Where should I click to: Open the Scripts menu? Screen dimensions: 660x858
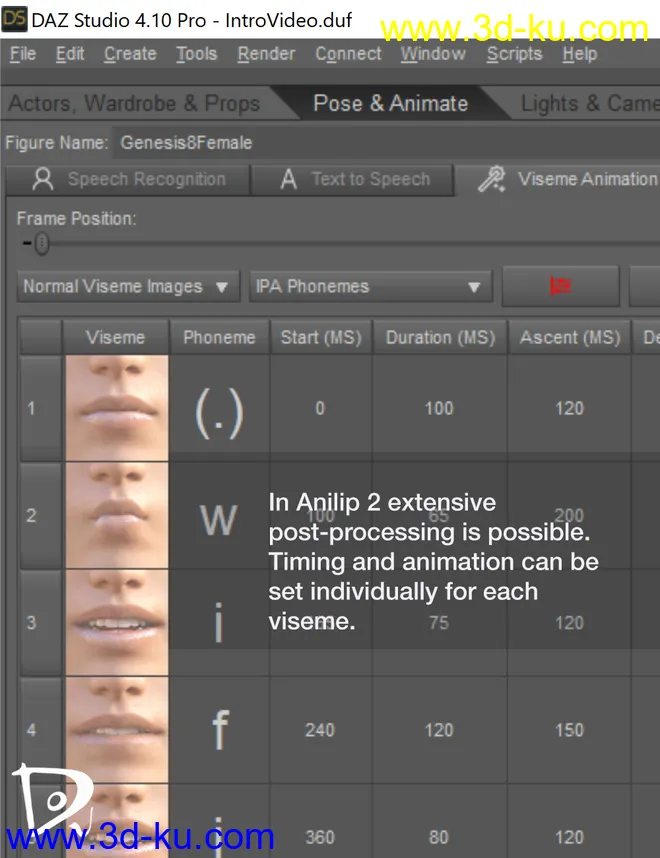(x=514, y=54)
